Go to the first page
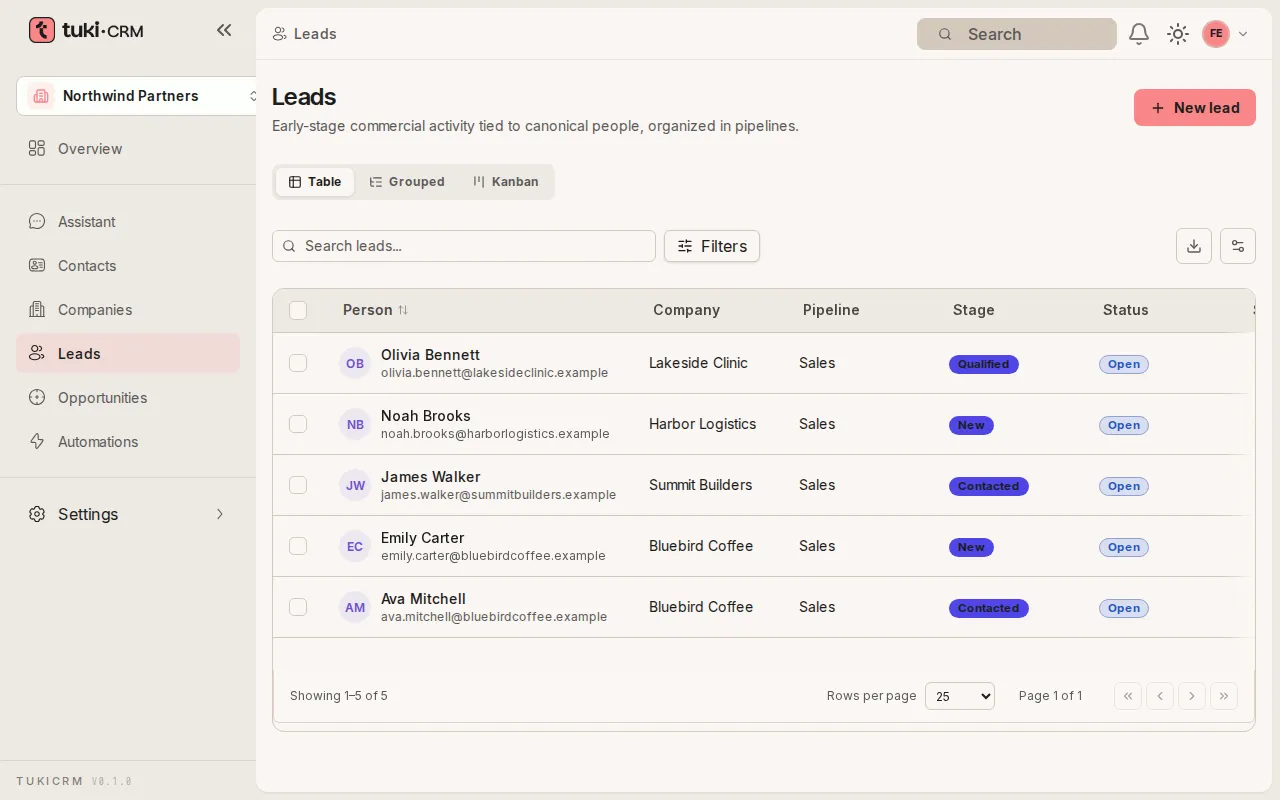This screenshot has width=1280, height=800. (1128, 696)
